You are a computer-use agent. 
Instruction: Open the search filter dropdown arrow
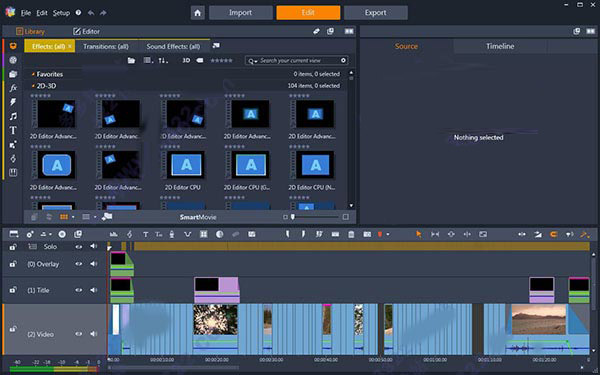coord(256,61)
